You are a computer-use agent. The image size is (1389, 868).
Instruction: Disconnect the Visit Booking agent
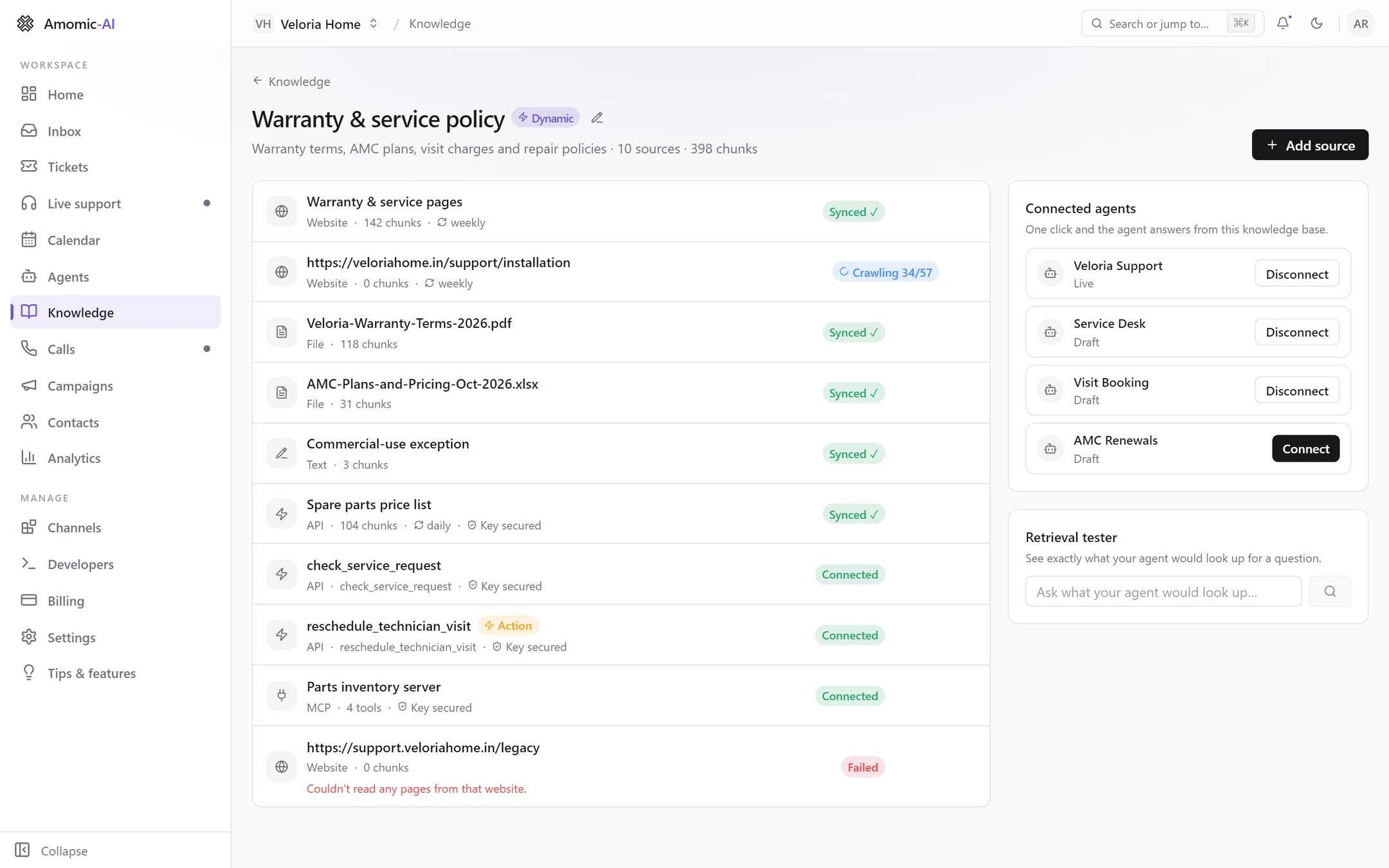[1297, 390]
